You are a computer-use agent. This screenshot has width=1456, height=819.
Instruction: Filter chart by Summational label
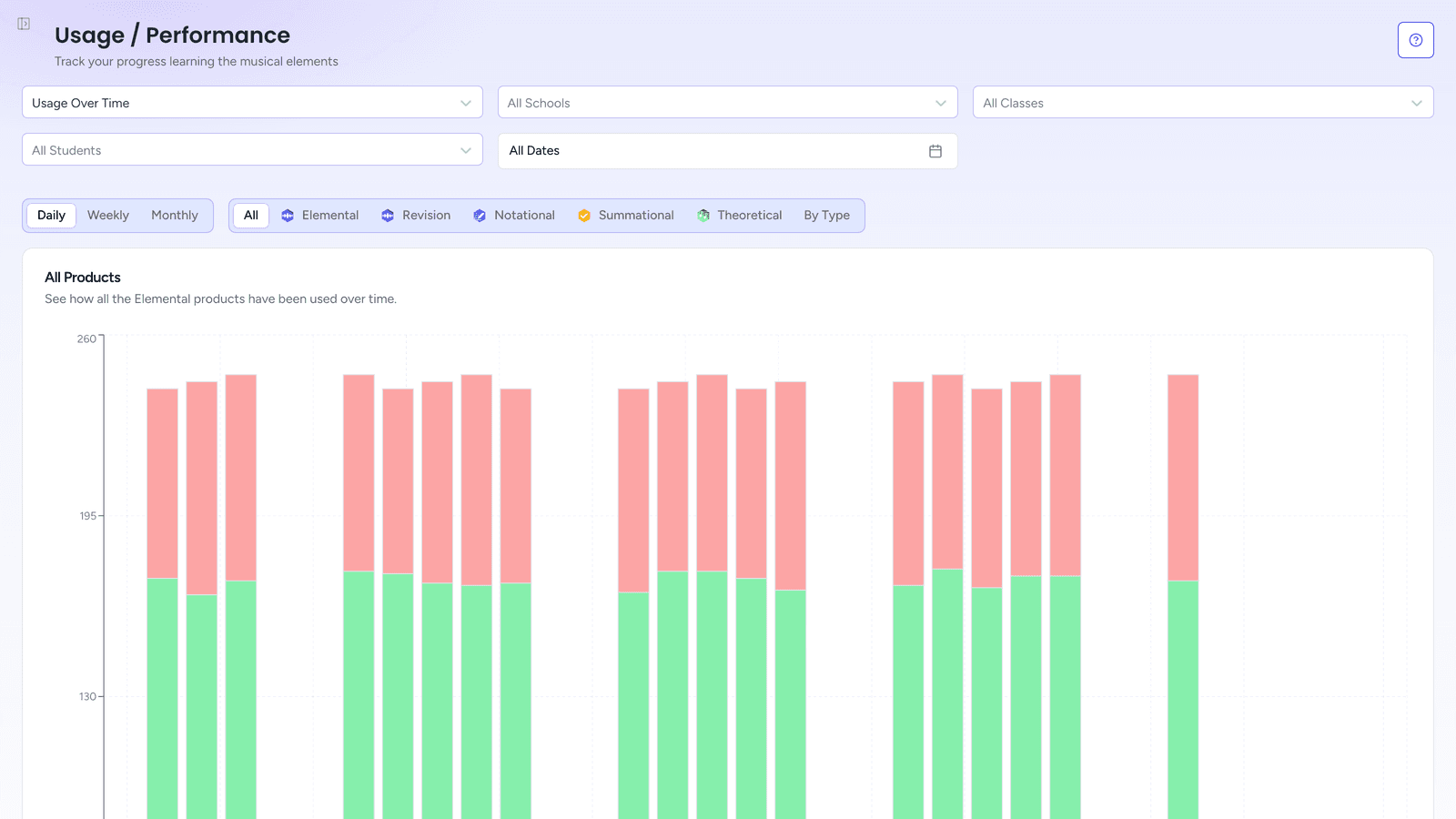(x=636, y=216)
